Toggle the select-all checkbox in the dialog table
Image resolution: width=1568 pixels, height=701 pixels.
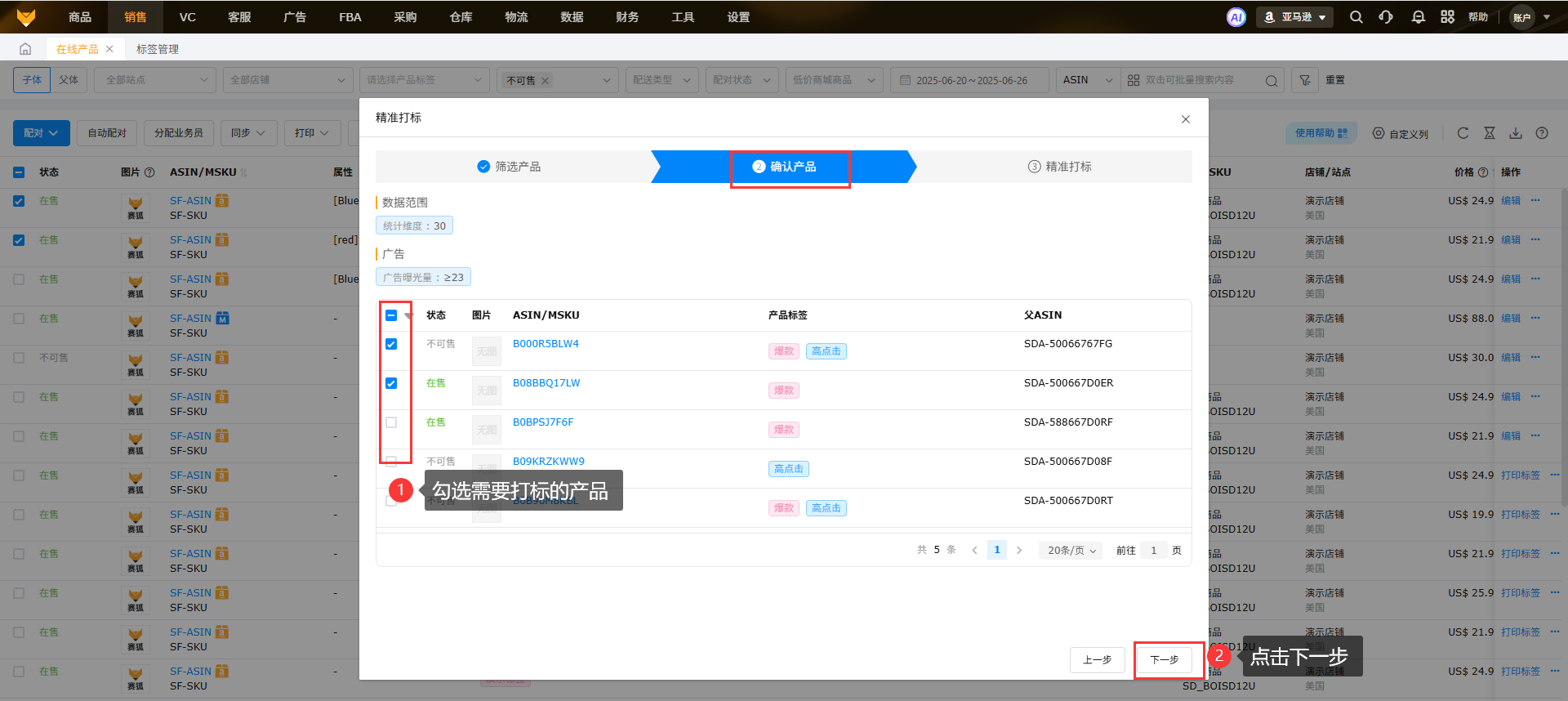tap(391, 315)
